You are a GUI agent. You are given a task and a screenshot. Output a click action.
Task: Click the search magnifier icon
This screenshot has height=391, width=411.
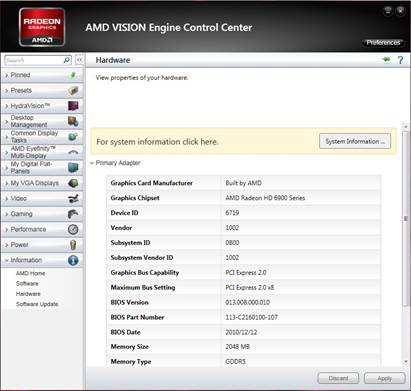[67, 60]
